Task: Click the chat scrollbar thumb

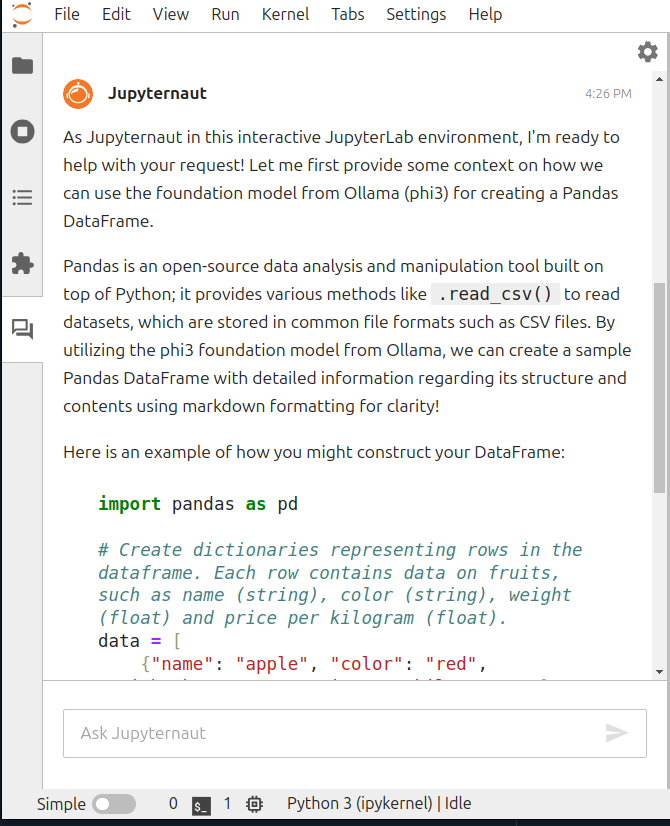Action: click(x=659, y=388)
